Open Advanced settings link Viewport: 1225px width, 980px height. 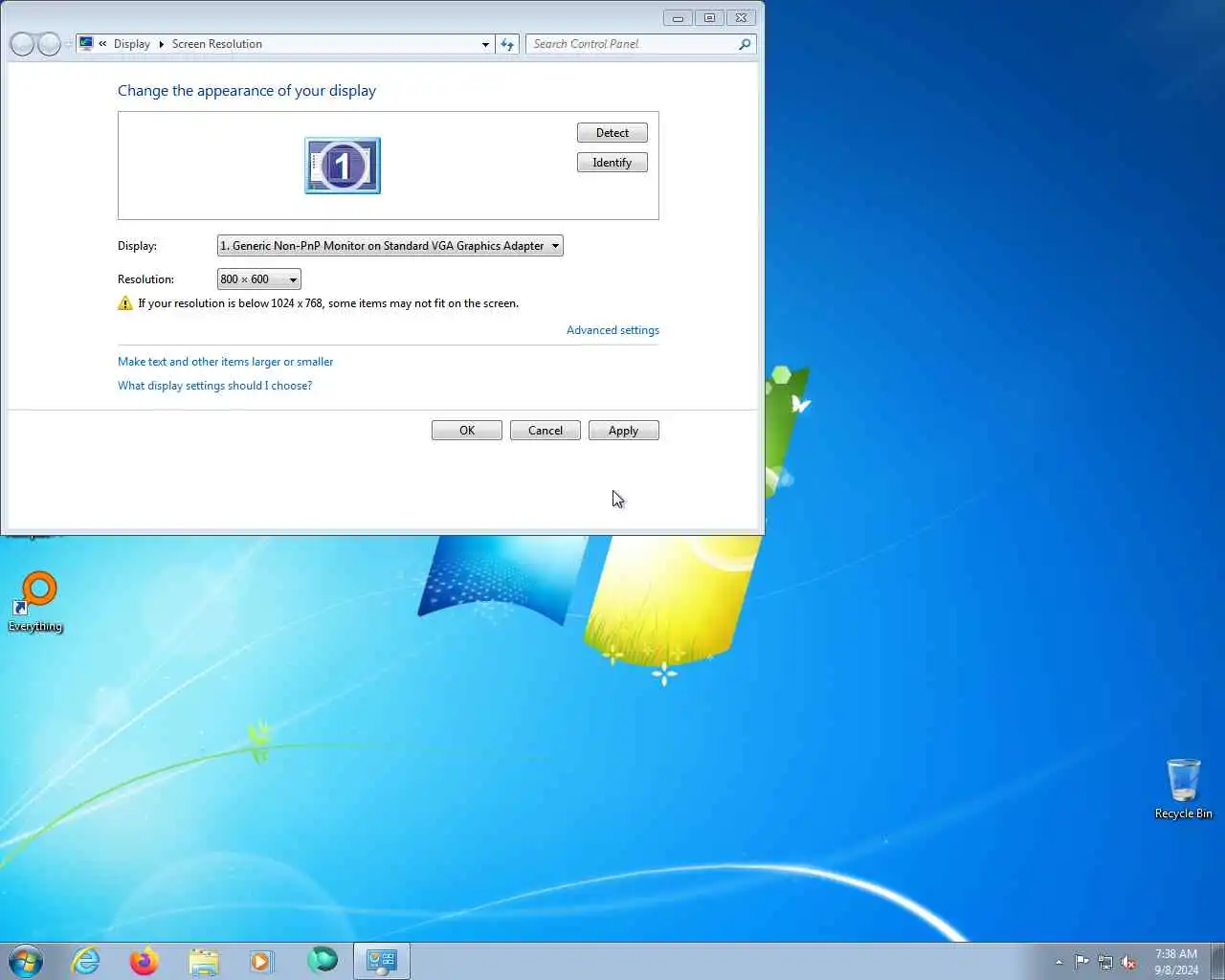click(x=612, y=330)
